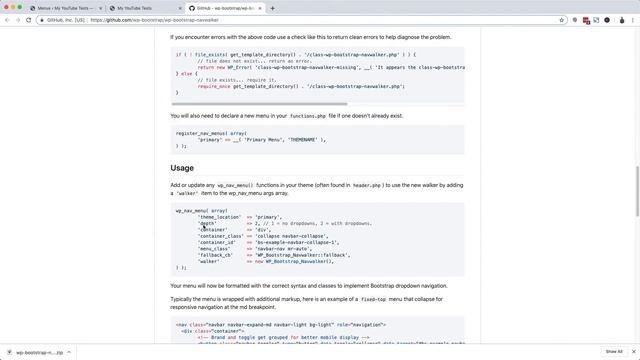Click the green-framed extension icon in the toolbar
Viewport: 640px width, 360px height.
click(596, 20)
